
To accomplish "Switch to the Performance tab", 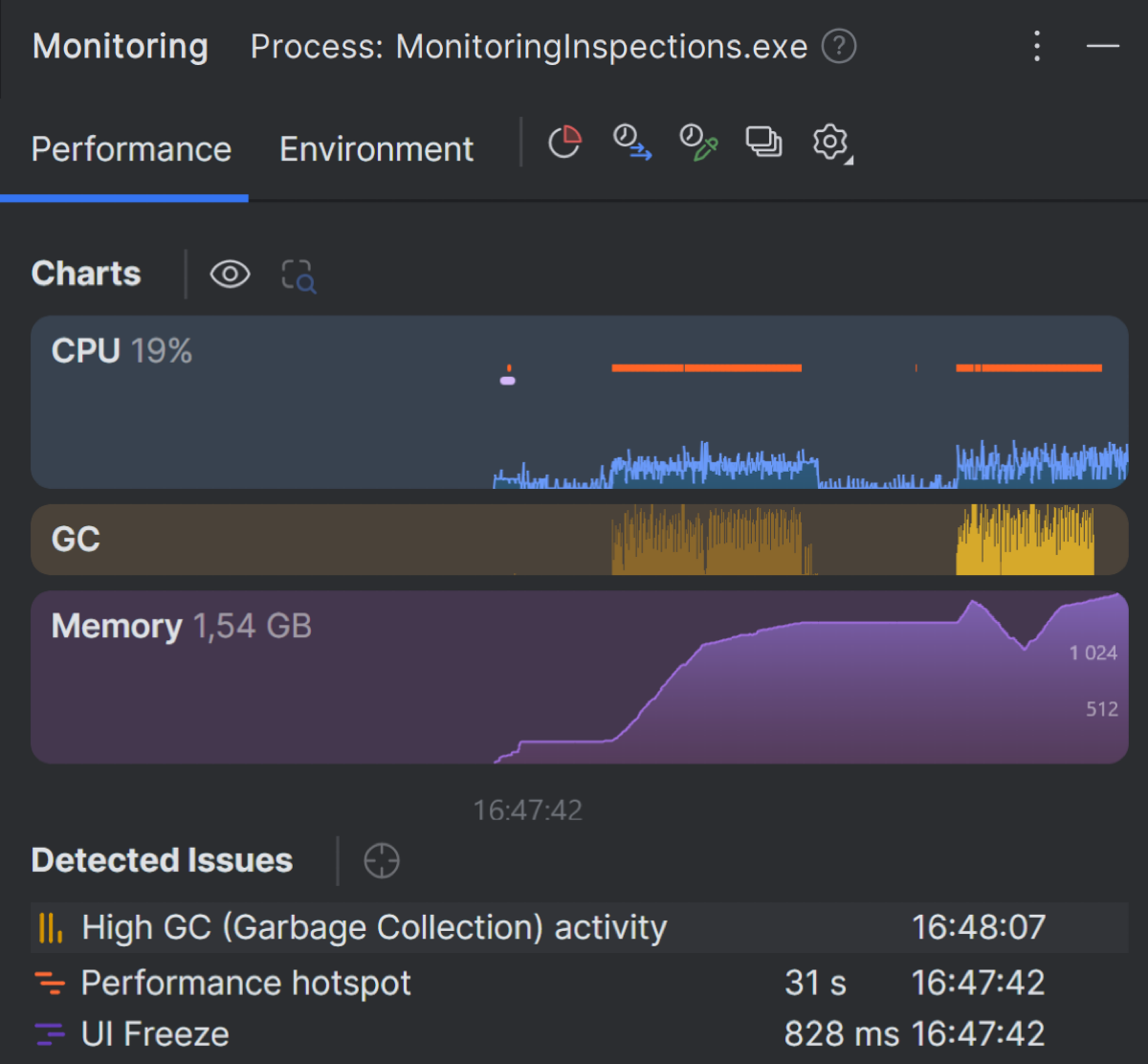I will (131, 149).
